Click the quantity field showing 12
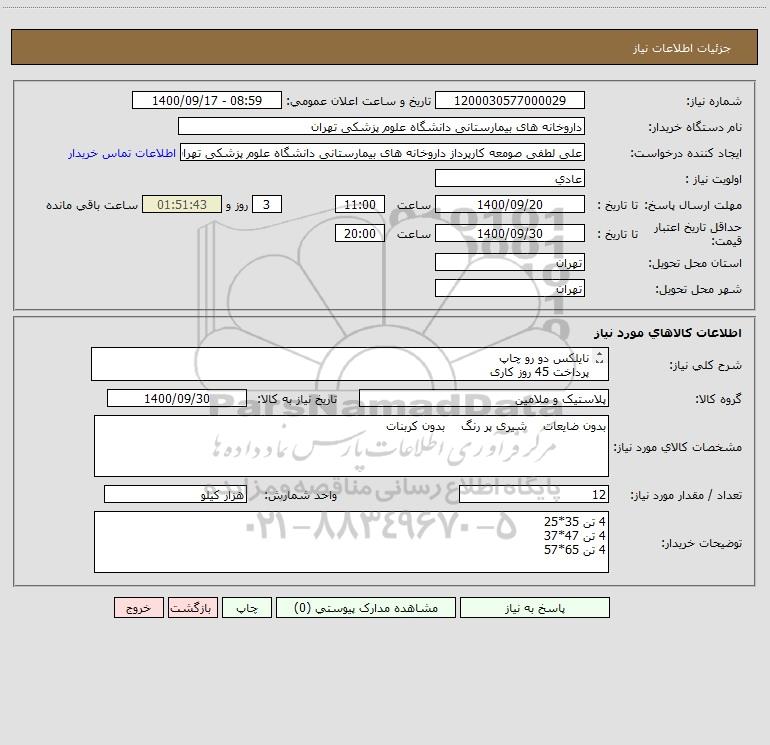 pyautogui.click(x=534, y=495)
